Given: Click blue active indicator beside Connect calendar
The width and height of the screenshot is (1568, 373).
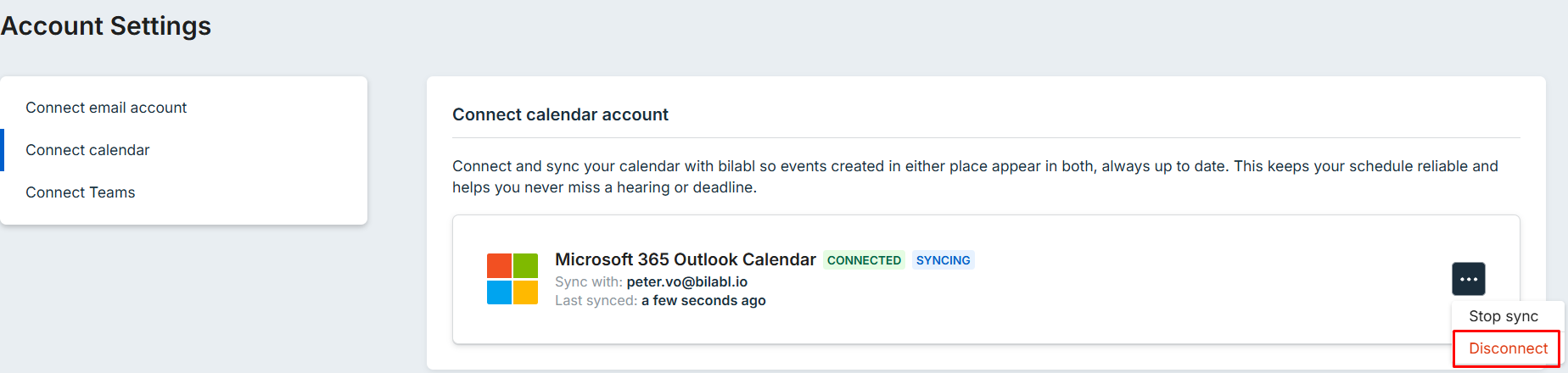Looking at the screenshot, I should (3, 150).
